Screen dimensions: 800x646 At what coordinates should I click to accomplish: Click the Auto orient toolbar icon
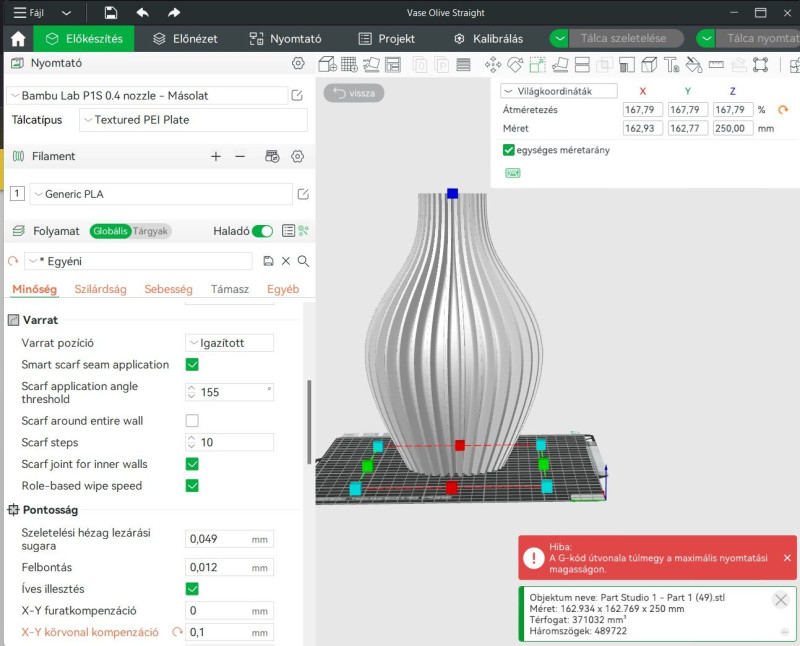point(371,64)
